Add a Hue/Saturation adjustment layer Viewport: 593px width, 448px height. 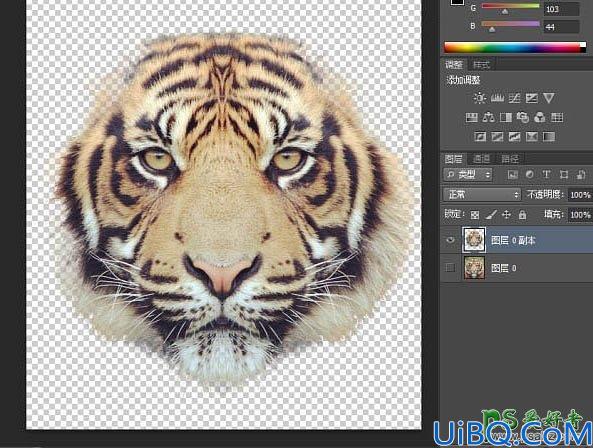coord(471,118)
